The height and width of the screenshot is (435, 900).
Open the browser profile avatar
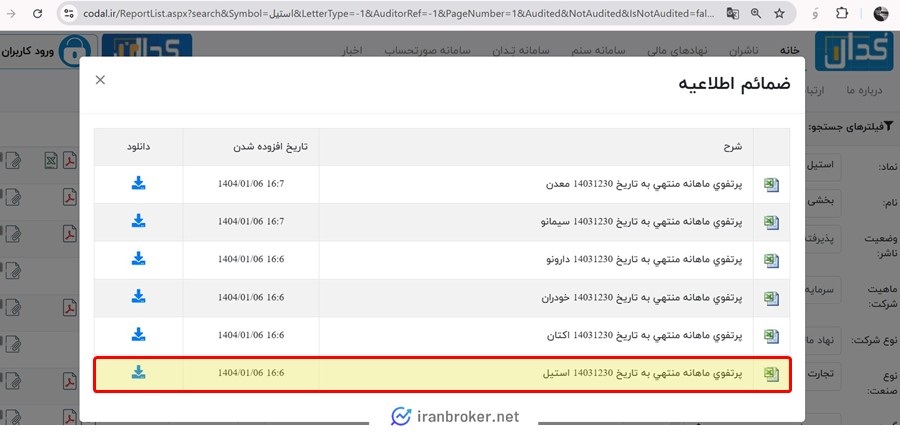[880, 14]
